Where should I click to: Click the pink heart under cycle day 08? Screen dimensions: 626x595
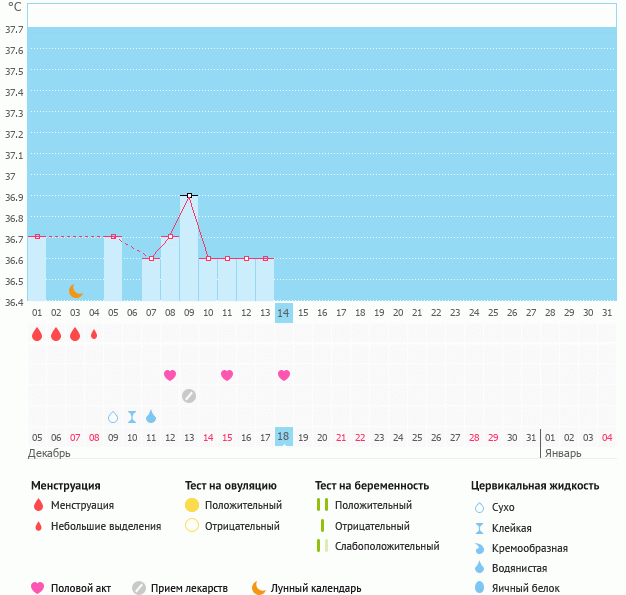(x=170, y=375)
